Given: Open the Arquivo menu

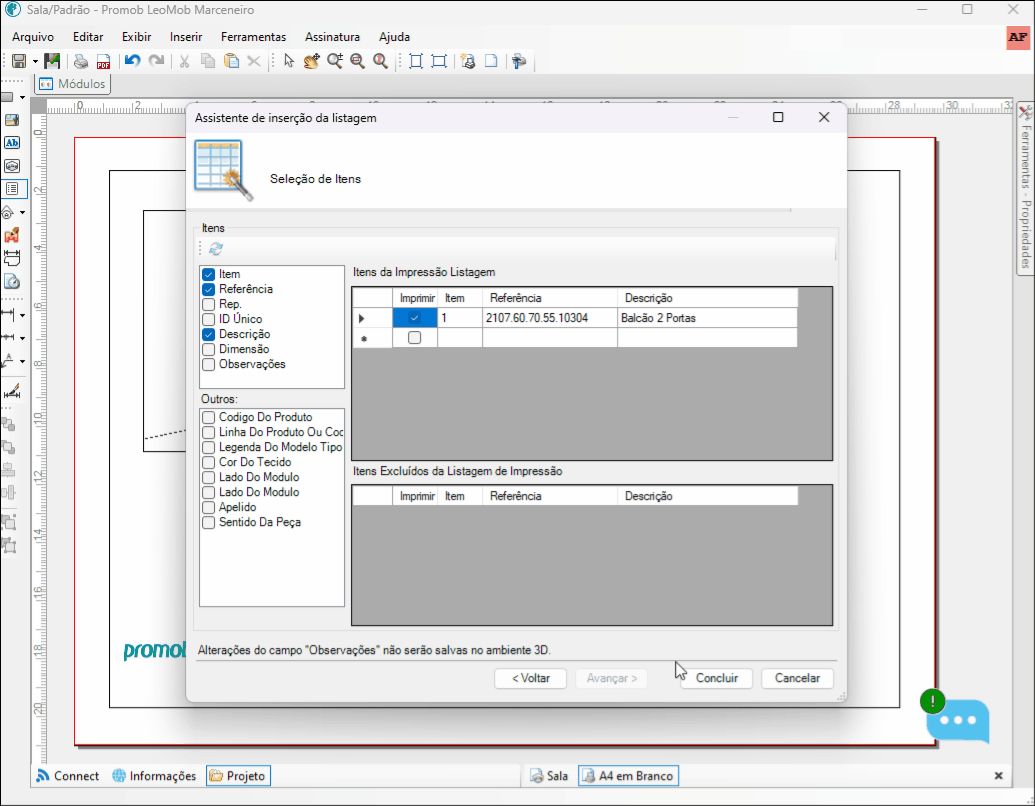Looking at the screenshot, I should coord(33,37).
